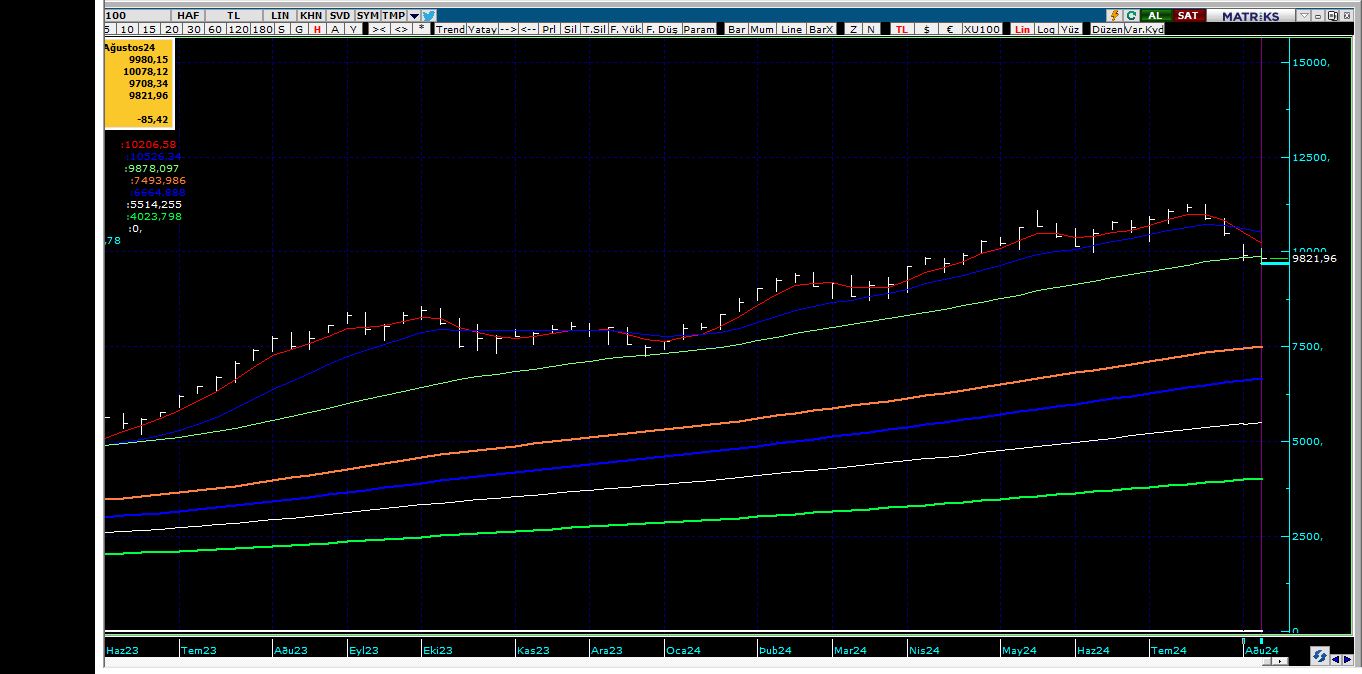
Task: Open the TMP dropdown arrow
Action: [x=414, y=16]
